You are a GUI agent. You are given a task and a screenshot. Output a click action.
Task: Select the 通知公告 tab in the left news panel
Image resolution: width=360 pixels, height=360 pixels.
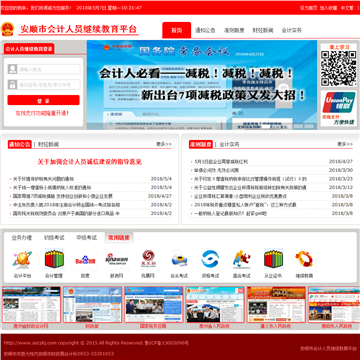coord(20,144)
